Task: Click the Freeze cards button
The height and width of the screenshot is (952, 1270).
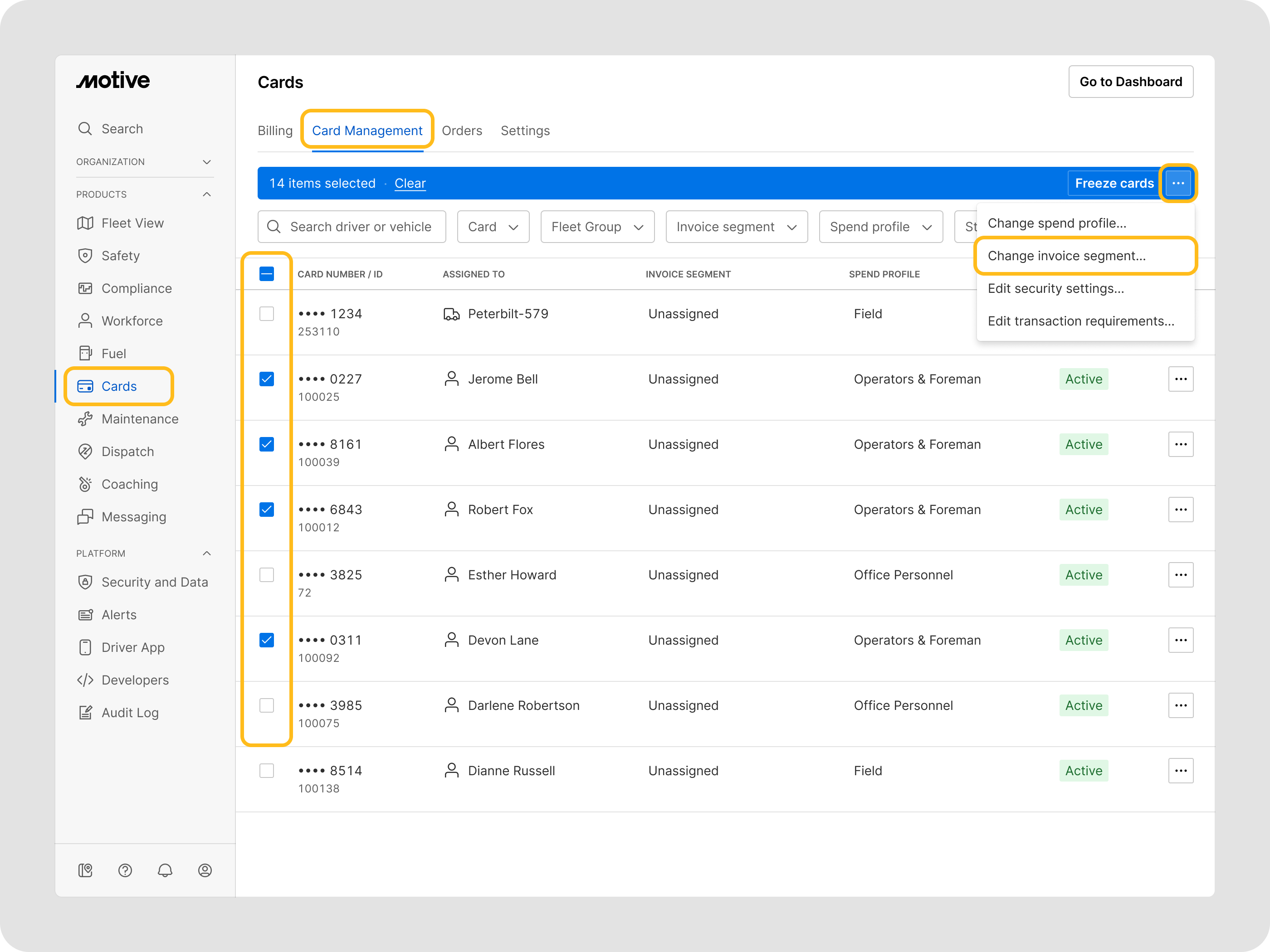Action: [x=1113, y=183]
